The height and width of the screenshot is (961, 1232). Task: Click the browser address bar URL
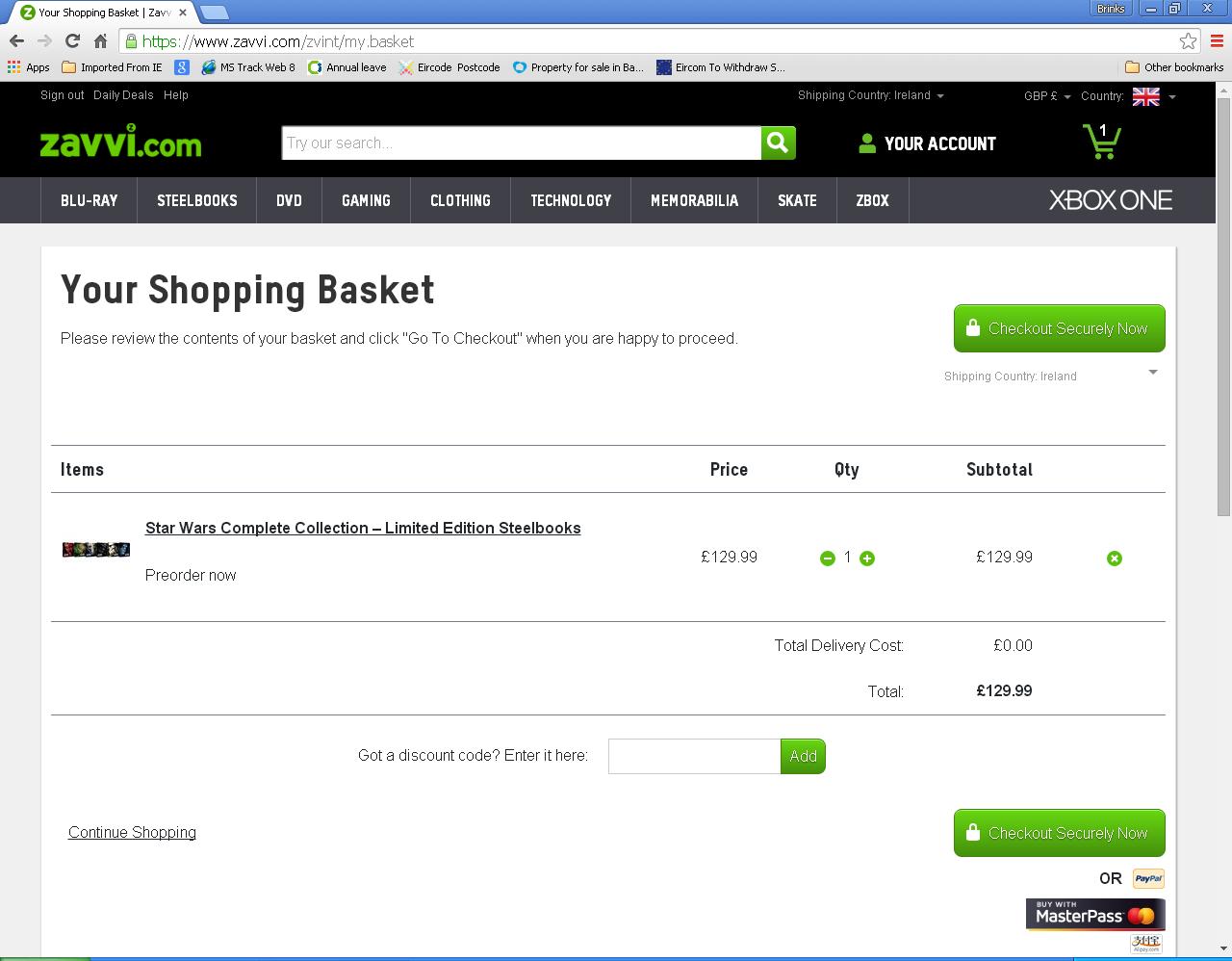click(x=278, y=41)
